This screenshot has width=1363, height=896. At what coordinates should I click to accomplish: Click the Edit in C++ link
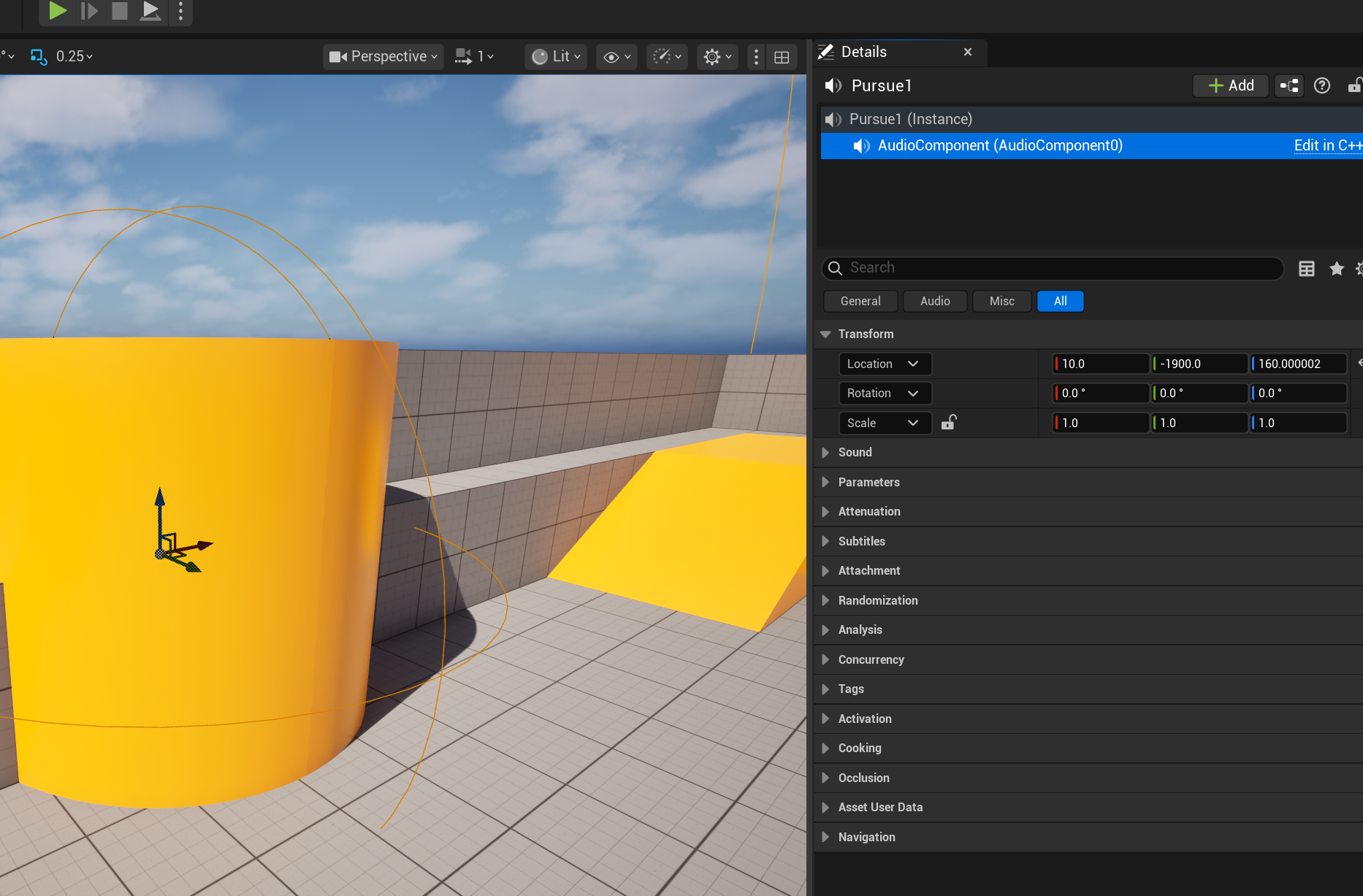tap(1326, 145)
